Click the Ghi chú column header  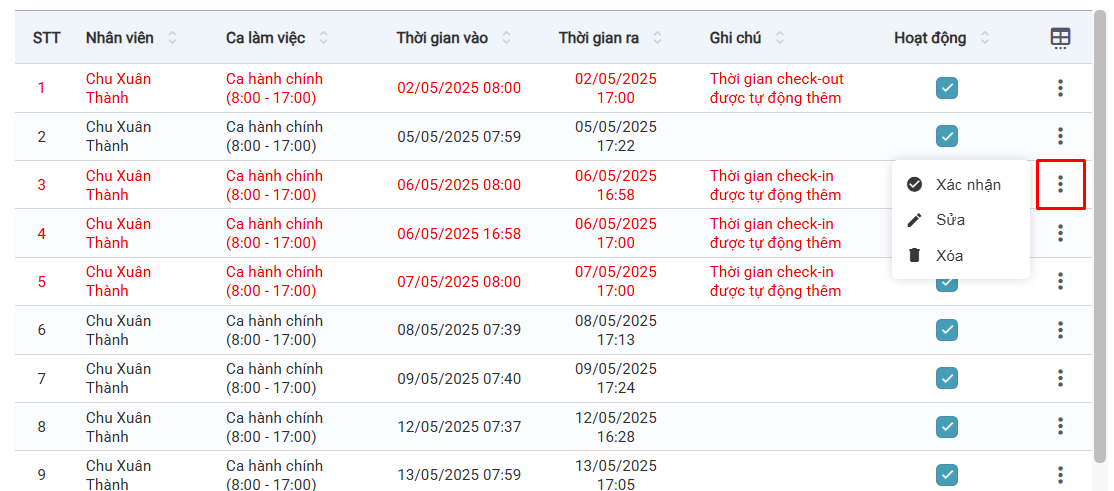tap(735, 38)
